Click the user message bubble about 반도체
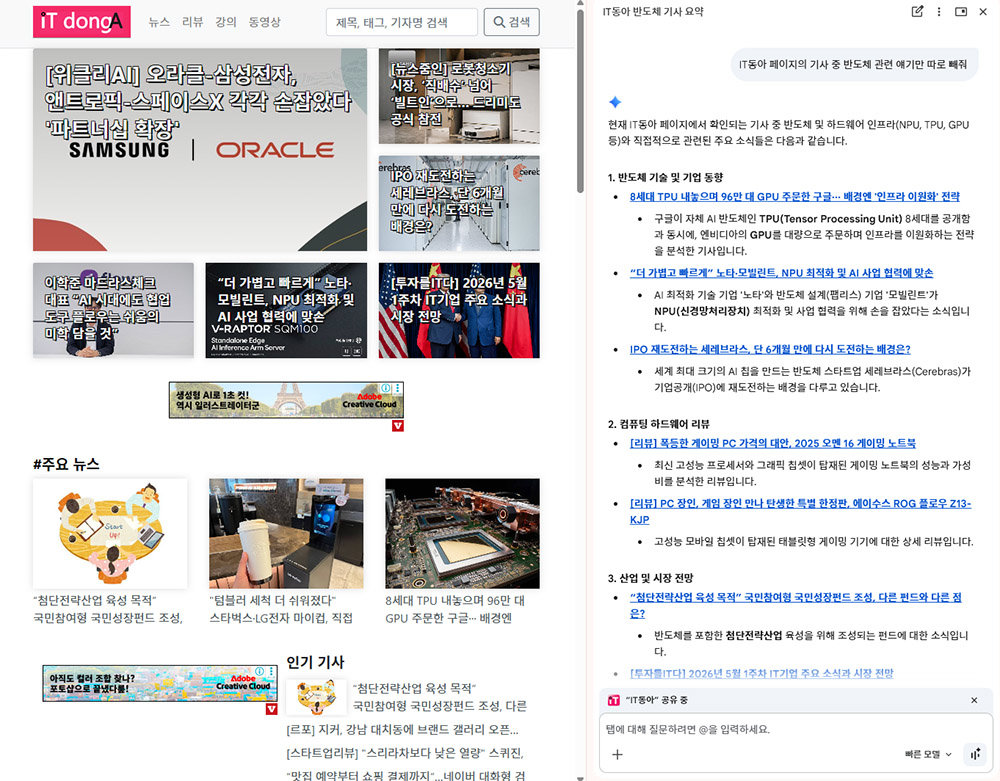1000x781 pixels. pos(854,64)
